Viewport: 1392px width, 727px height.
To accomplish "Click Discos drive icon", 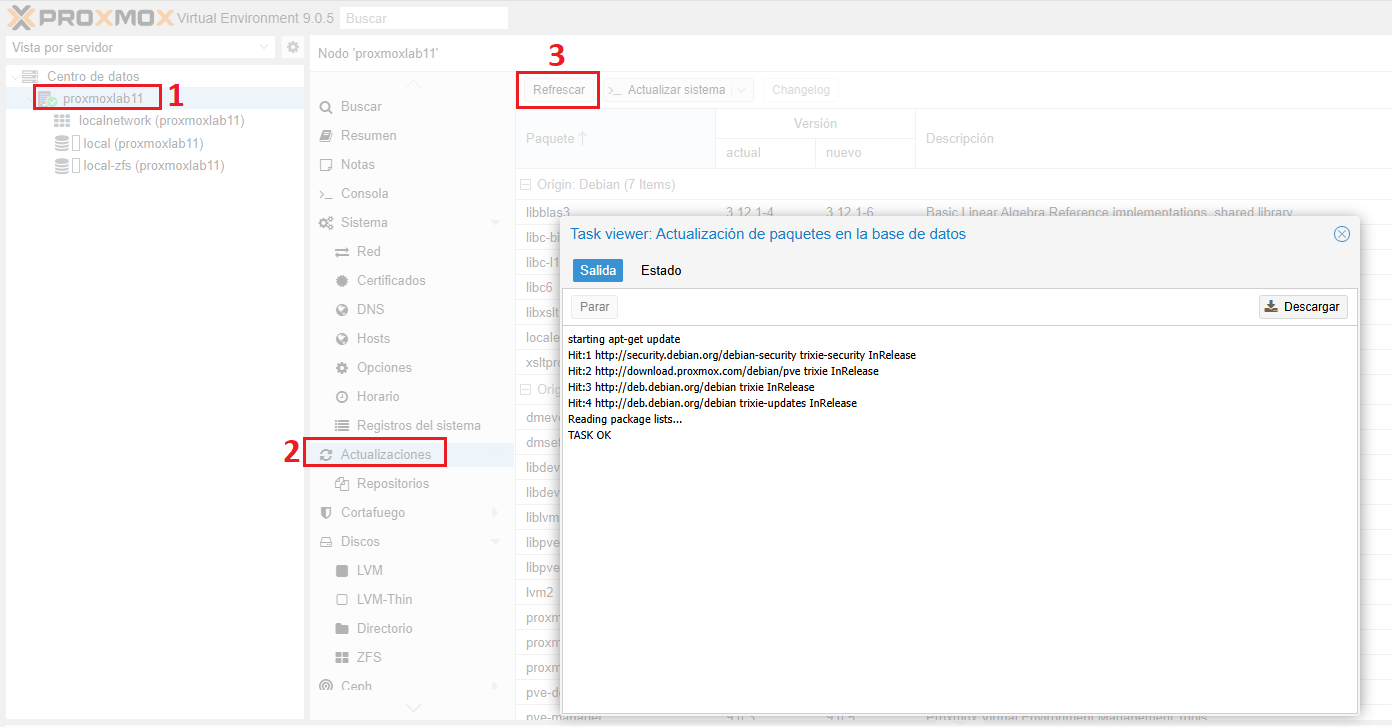I will click(325, 541).
